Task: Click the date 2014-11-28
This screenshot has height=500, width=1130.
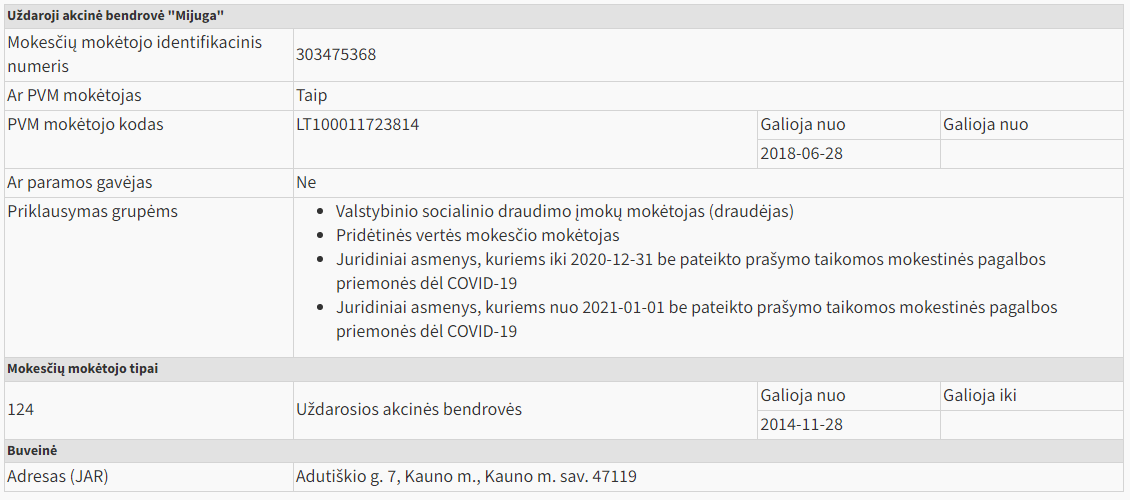Action: coord(801,425)
